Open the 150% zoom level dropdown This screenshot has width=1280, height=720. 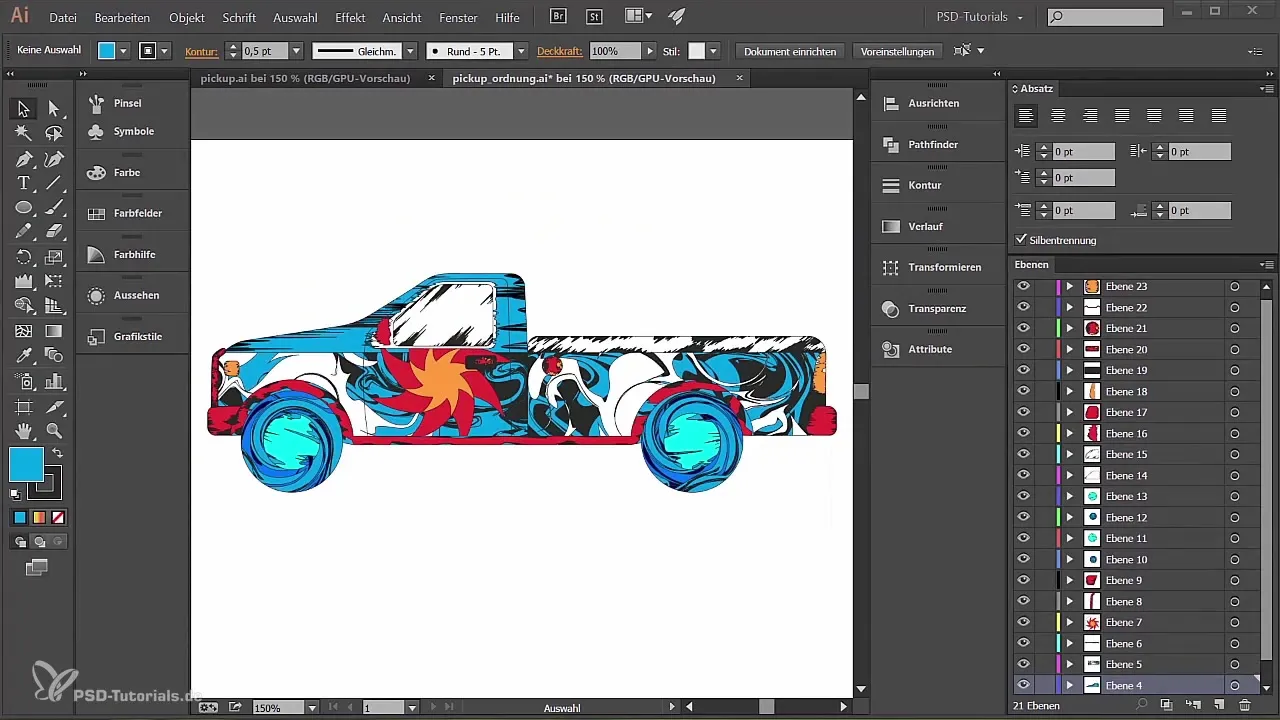point(313,708)
